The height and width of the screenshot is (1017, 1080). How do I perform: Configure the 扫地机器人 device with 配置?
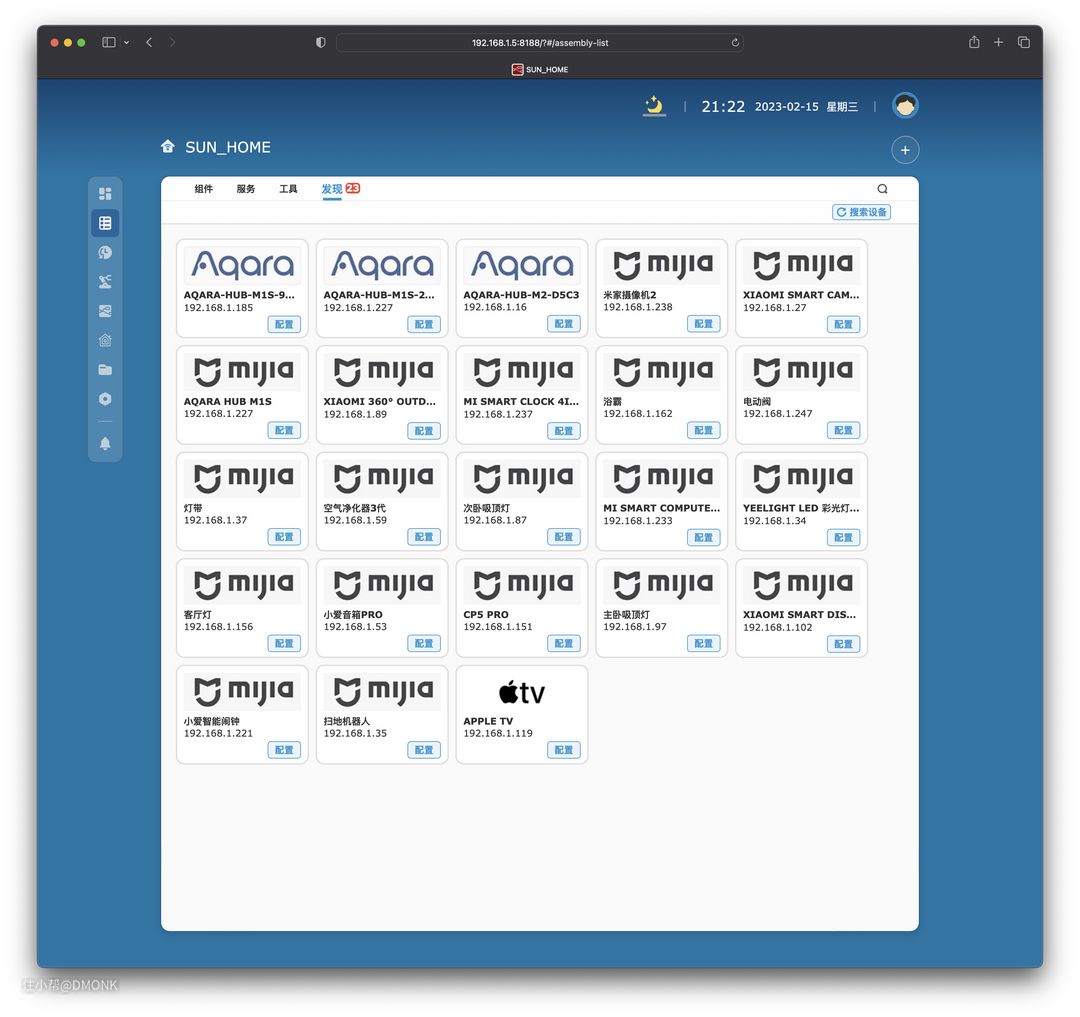[424, 750]
